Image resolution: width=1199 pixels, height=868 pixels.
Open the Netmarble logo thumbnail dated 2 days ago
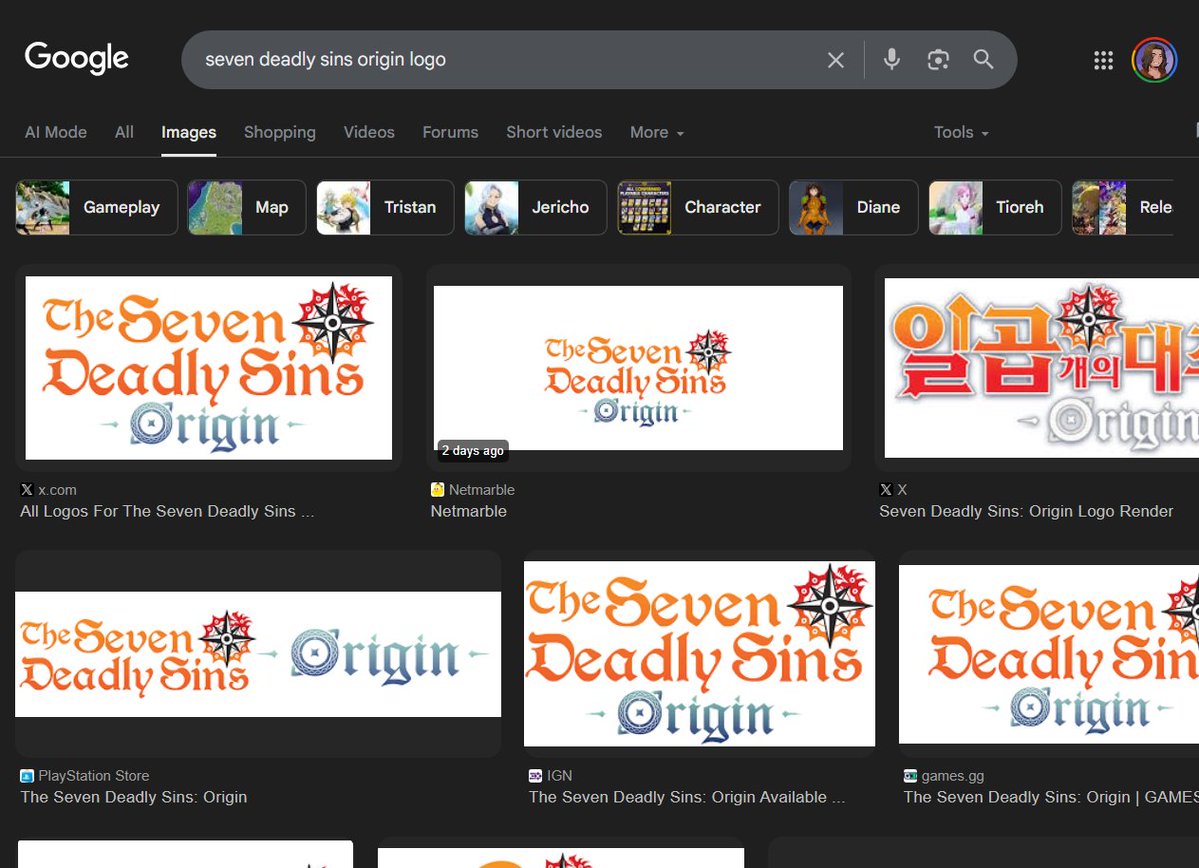coord(638,368)
